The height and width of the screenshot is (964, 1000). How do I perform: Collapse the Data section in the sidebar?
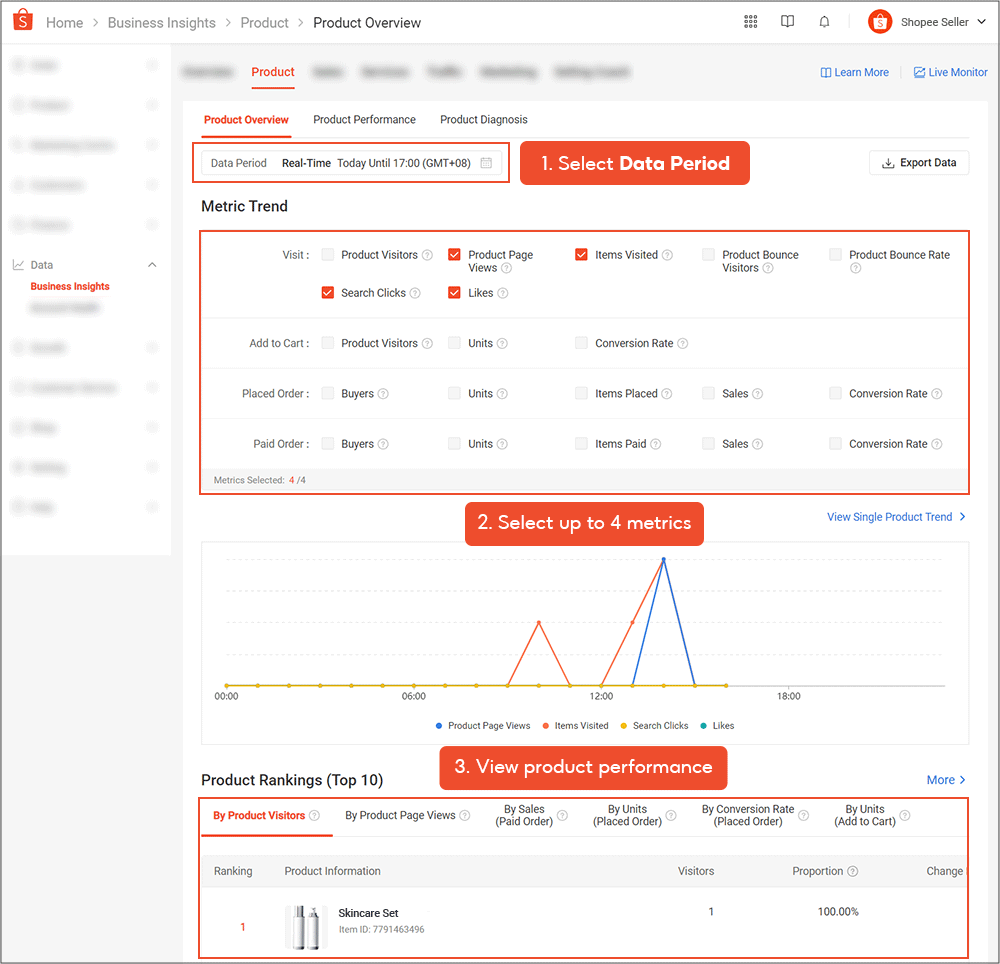coord(152,264)
